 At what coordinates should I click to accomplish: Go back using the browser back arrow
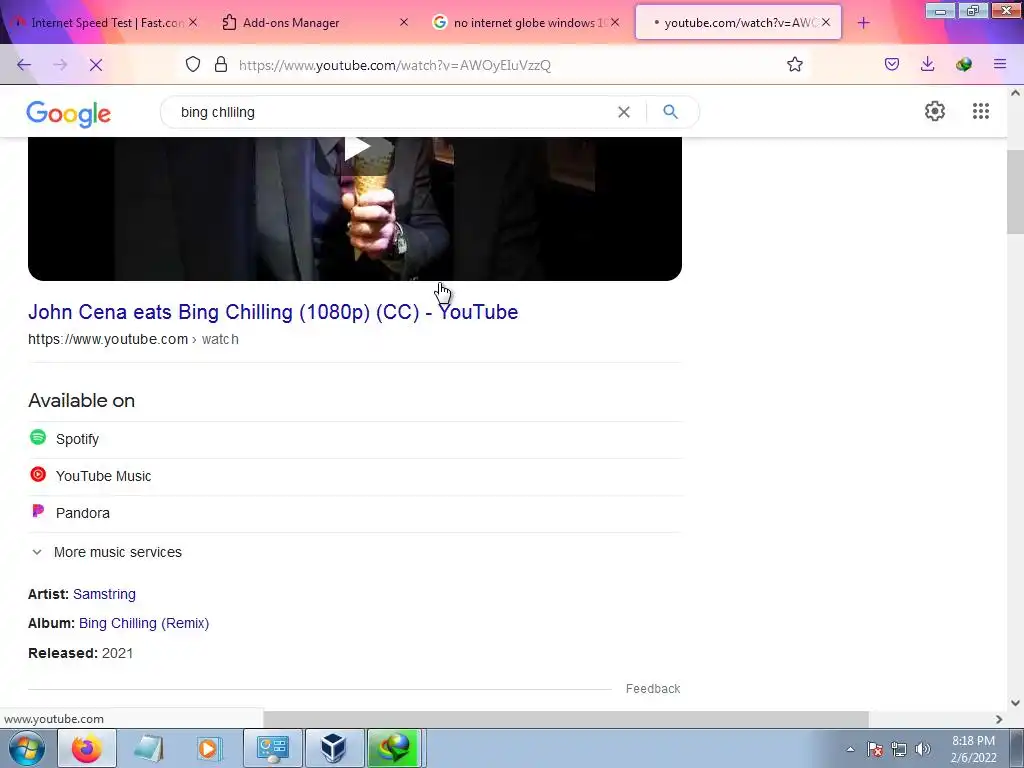(x=24, y=65)
